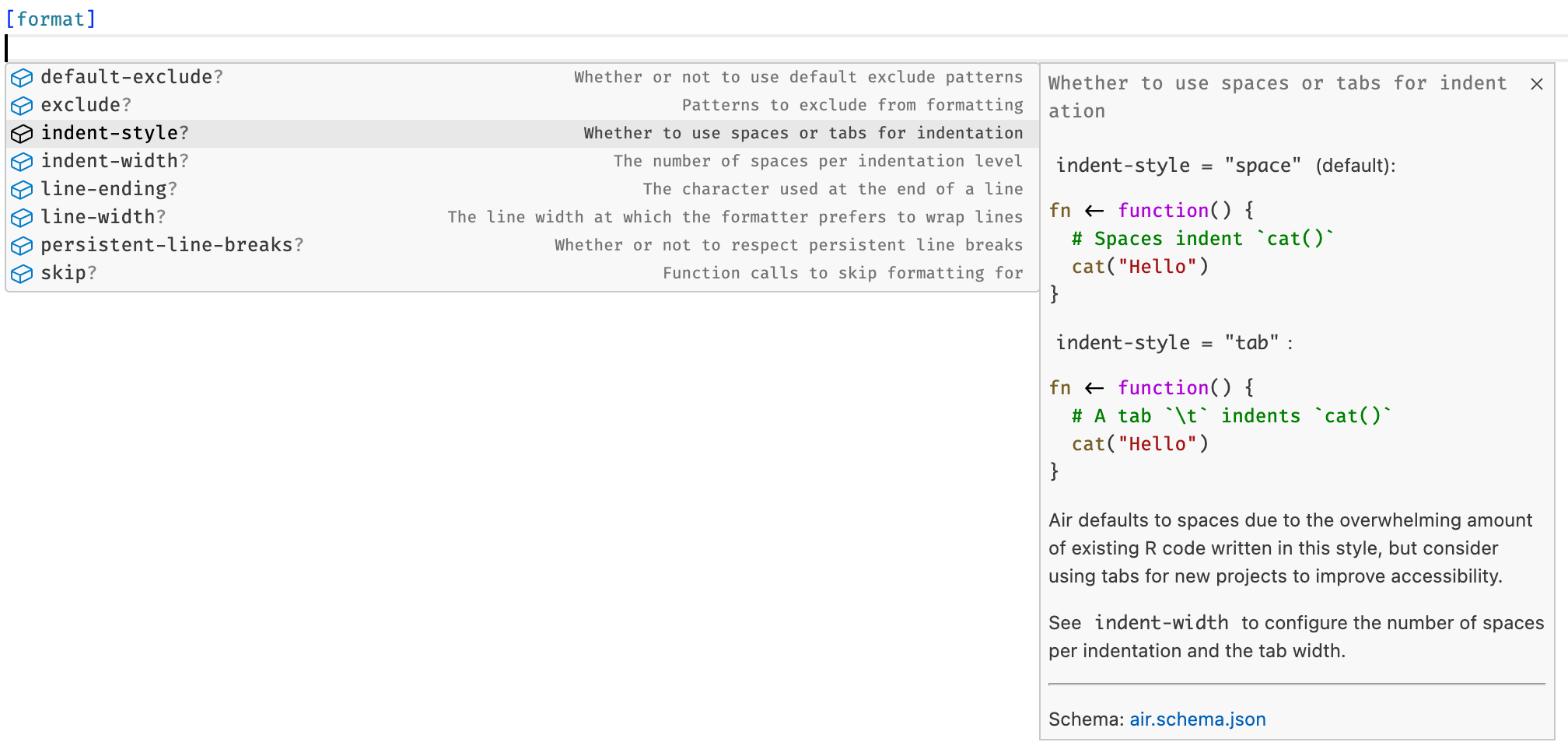
Task: Click description 'Whether or not to respect persistent line breaks'
Action: pyautogui.click(x=789, y=245)
